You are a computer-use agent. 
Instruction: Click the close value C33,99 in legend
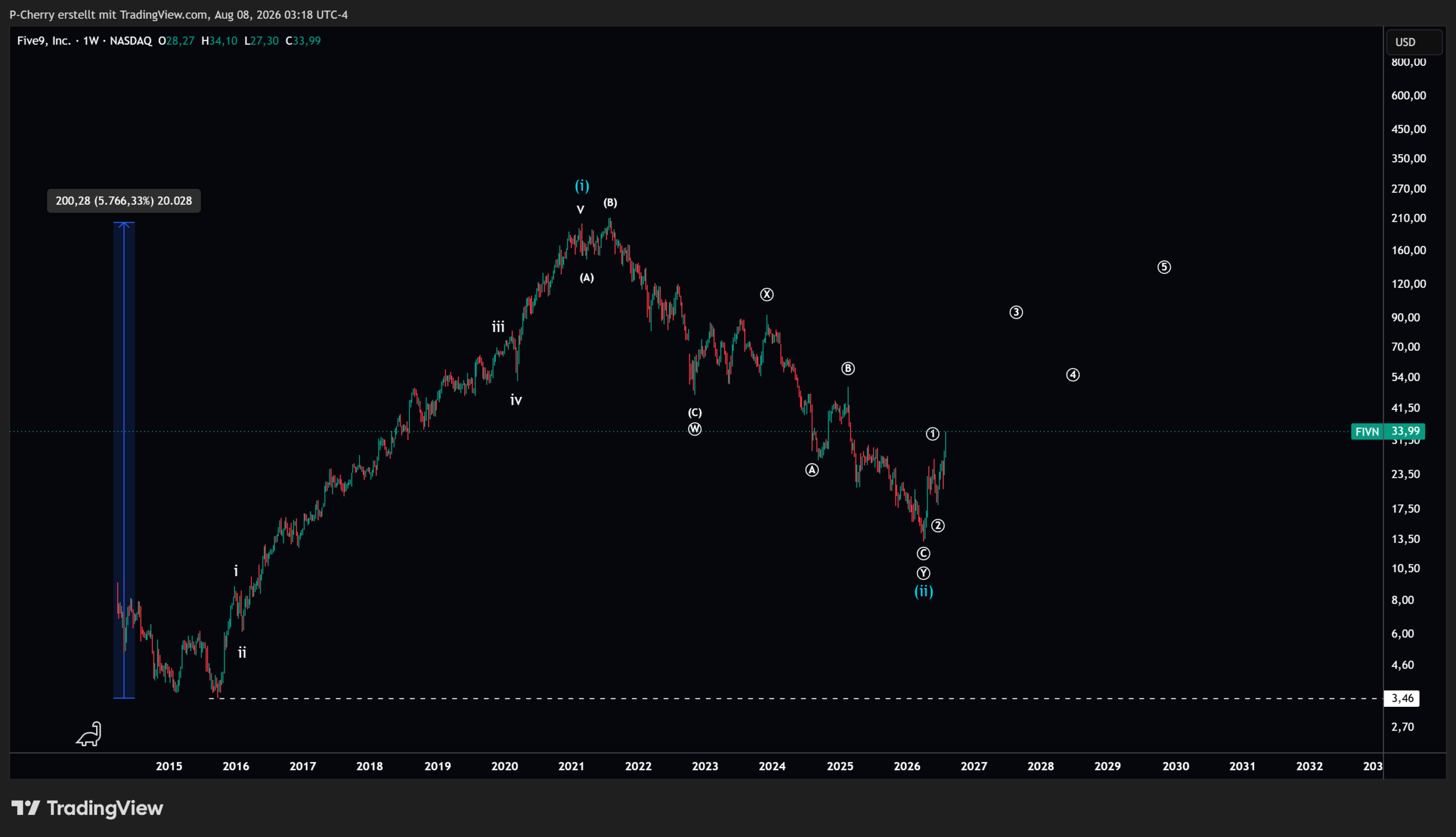(x=303, y=41)
